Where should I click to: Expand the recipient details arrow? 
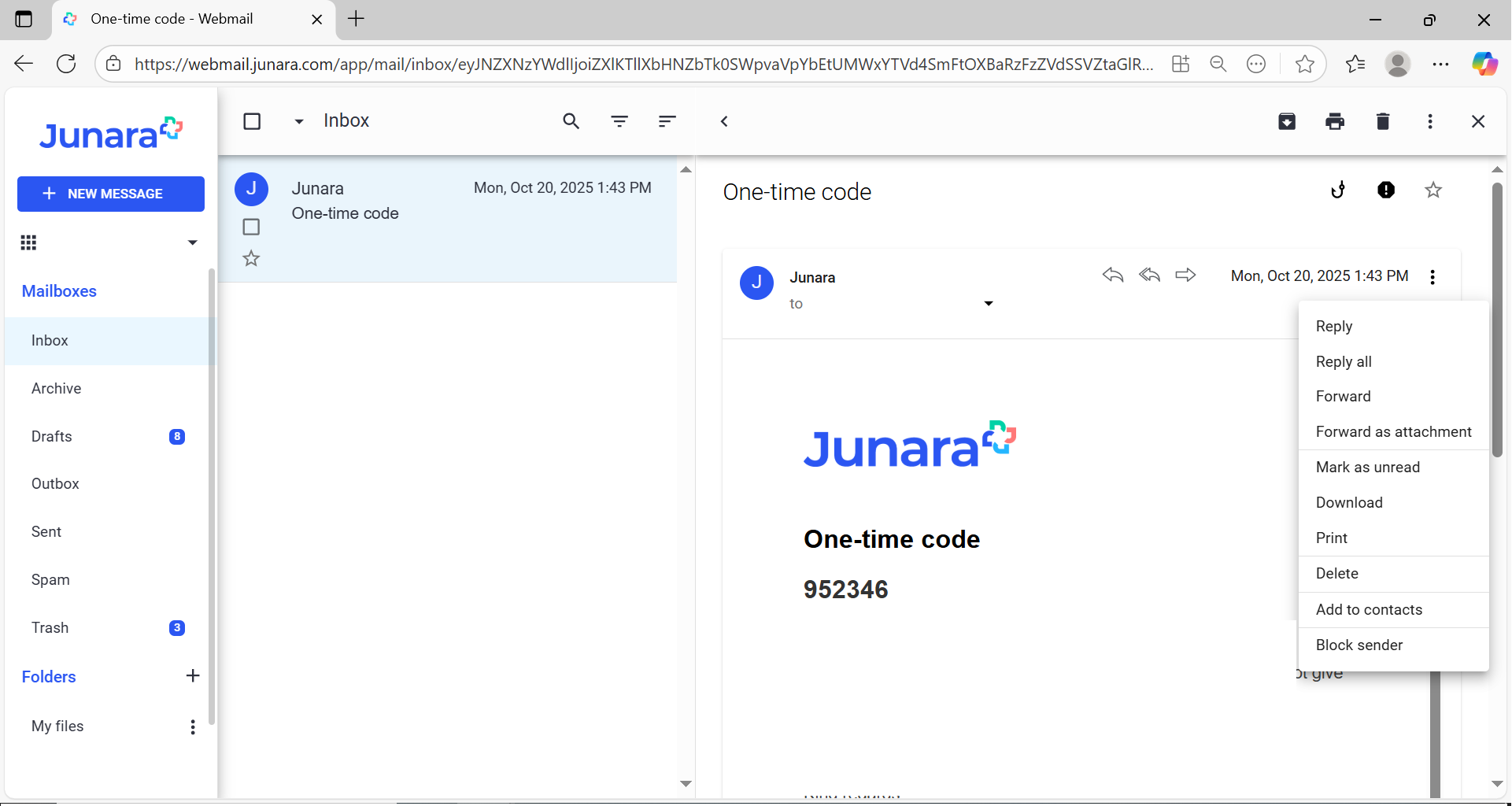pyautogui.click(x=989, y=304)
